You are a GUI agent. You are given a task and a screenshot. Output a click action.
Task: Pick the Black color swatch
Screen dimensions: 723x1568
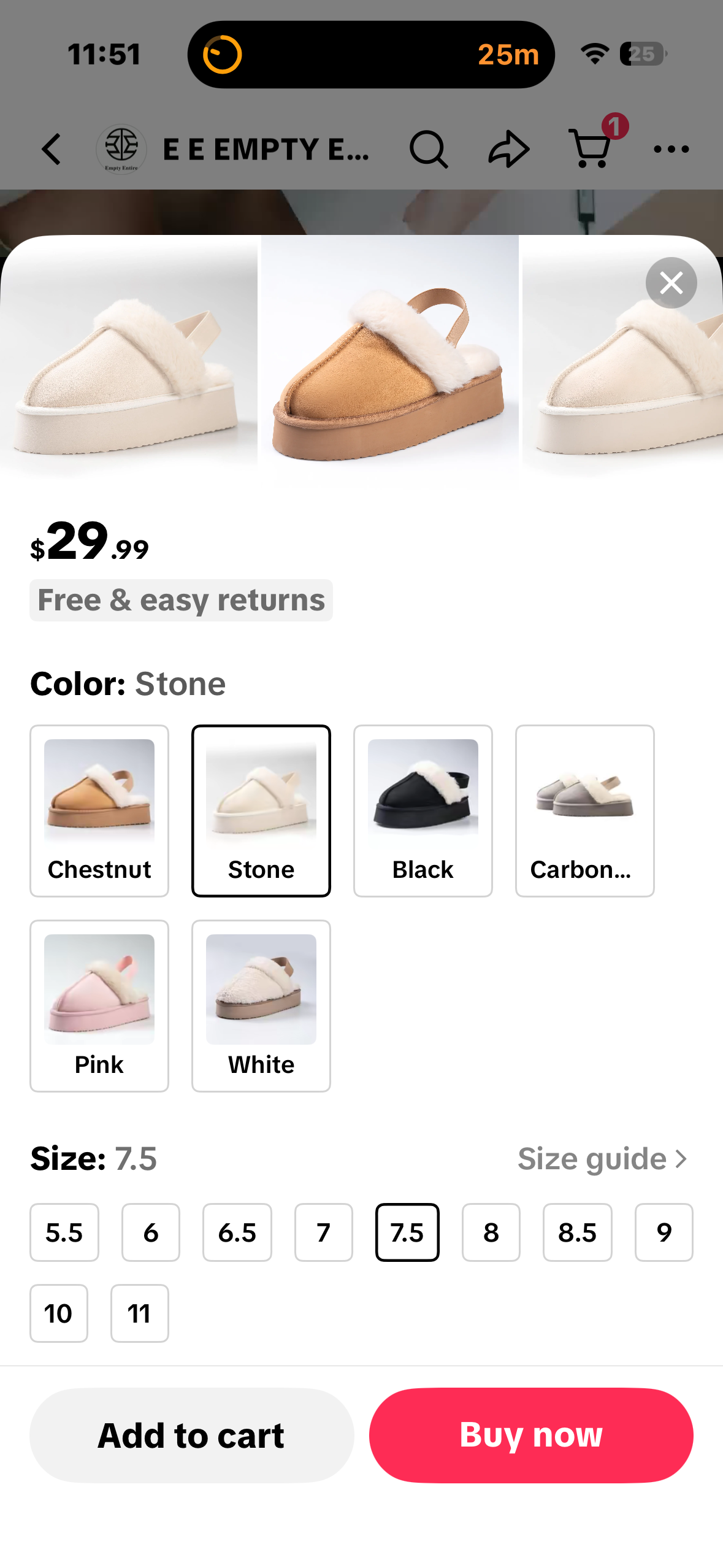tap(423, 810)
